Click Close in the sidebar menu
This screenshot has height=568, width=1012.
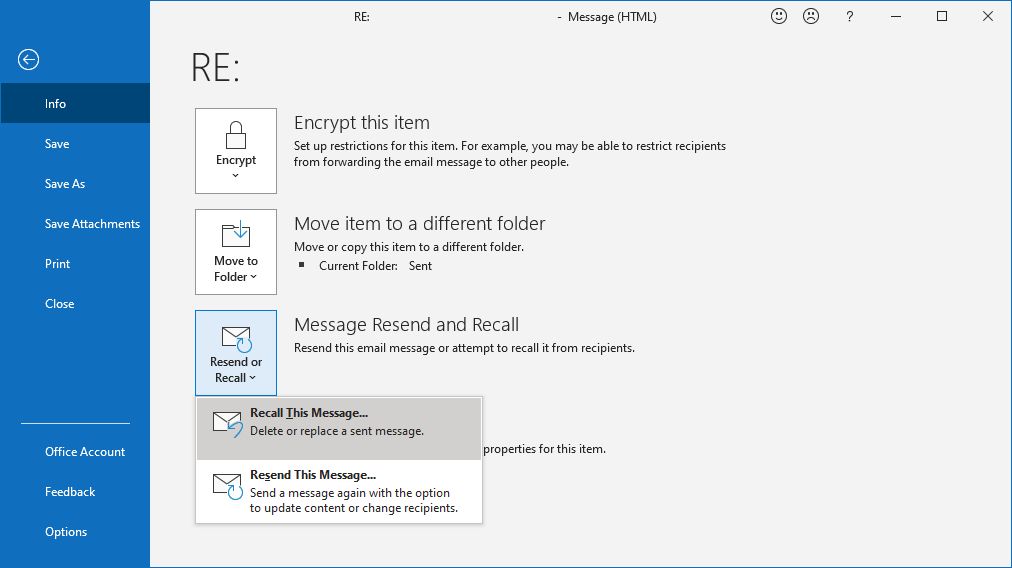click(60, 304)
